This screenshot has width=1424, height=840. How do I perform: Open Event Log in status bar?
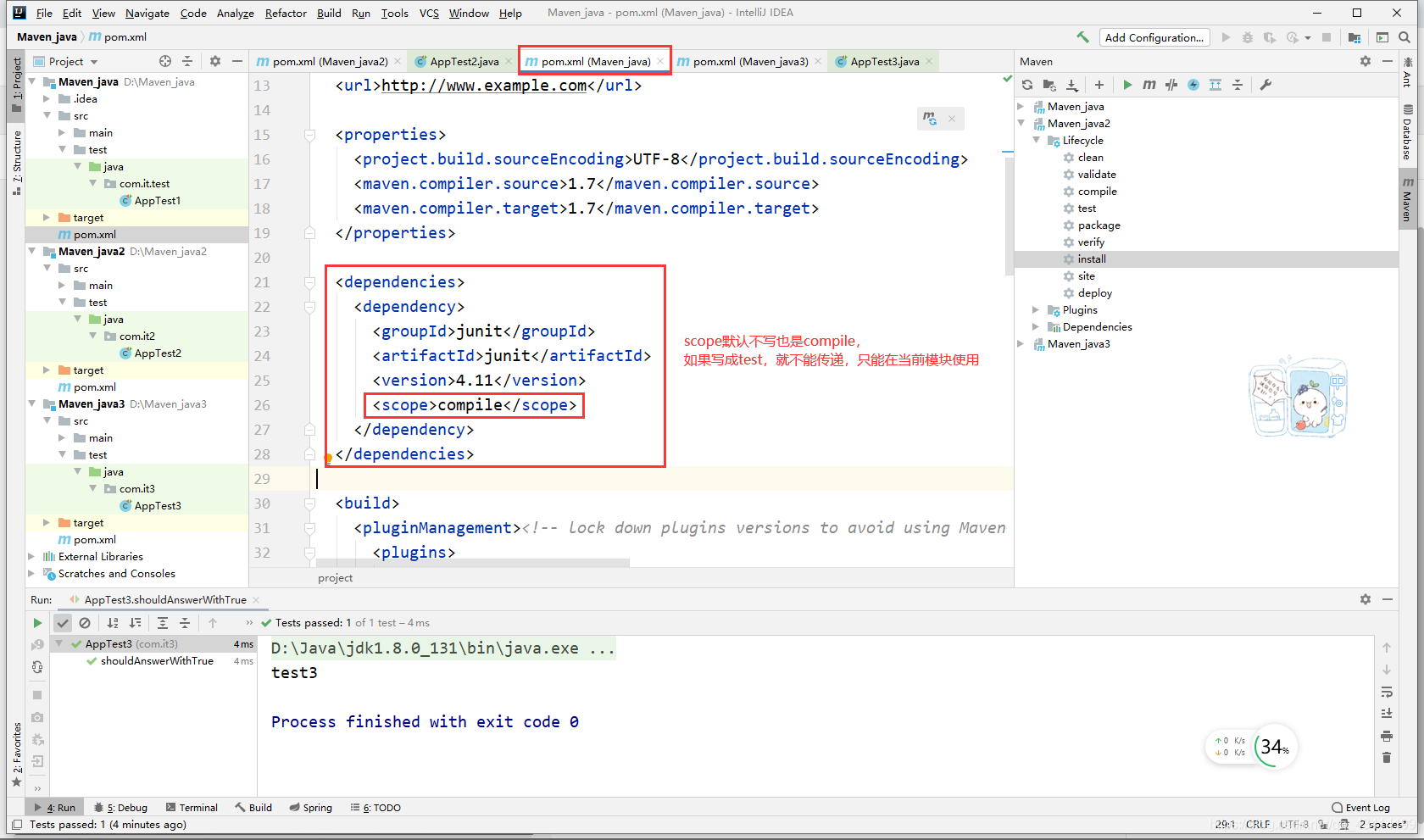[x=1360, y=808]
